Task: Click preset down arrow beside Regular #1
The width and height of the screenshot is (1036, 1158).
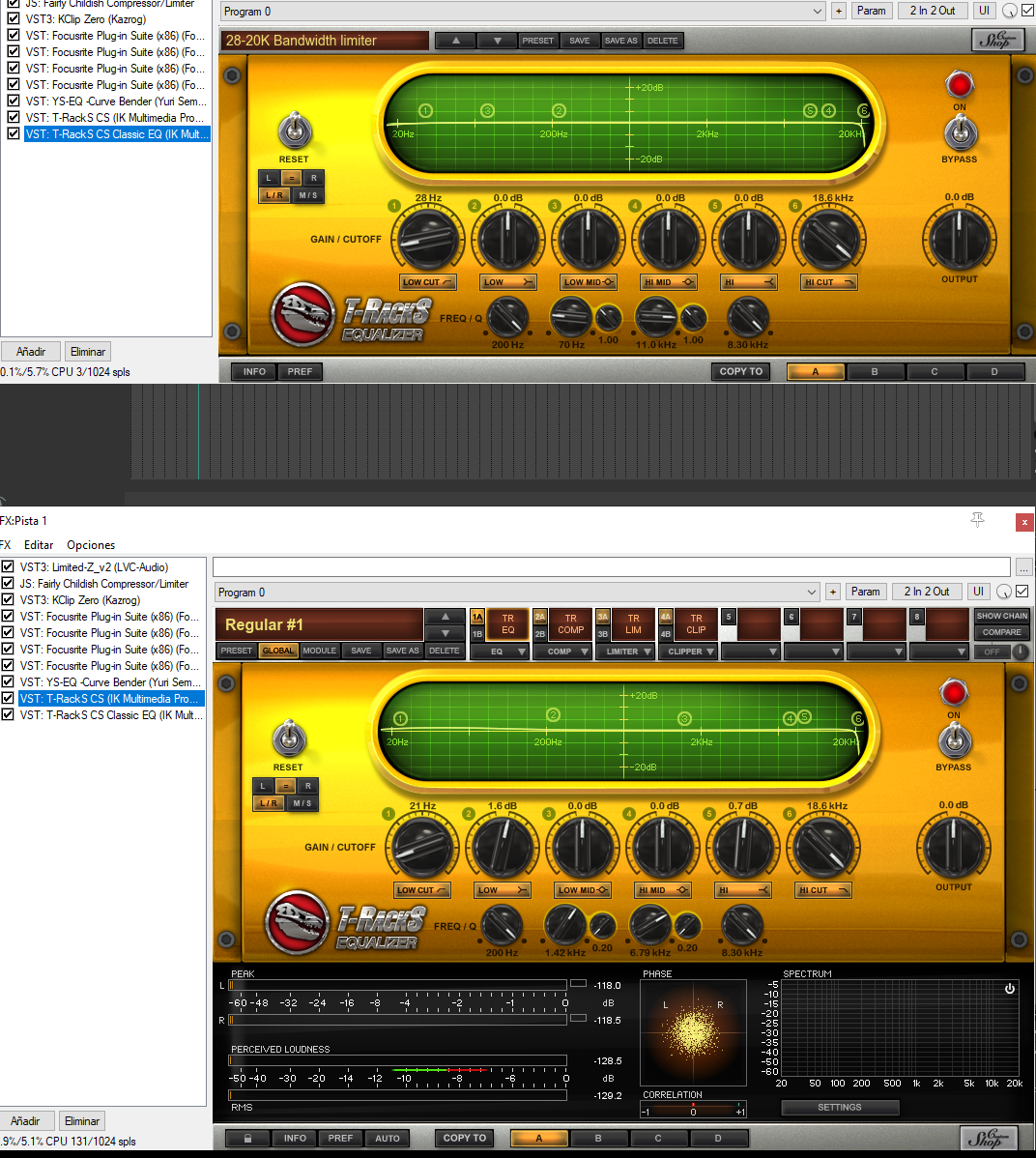Action: point(446,633)
